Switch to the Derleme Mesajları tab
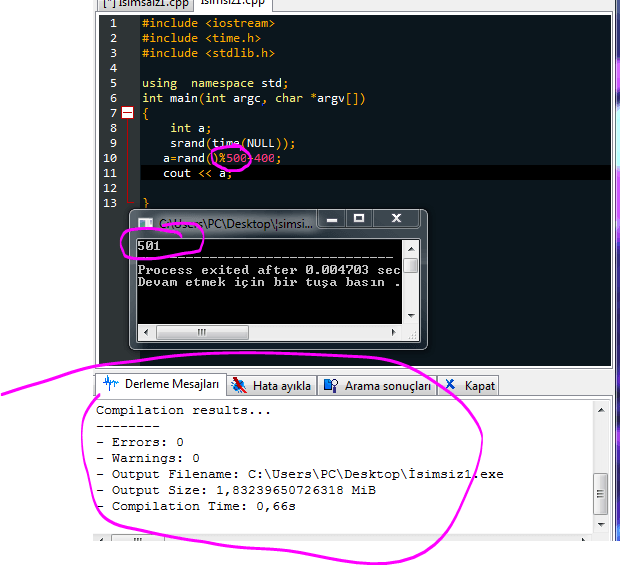620x565 pixels. (161, 384)
